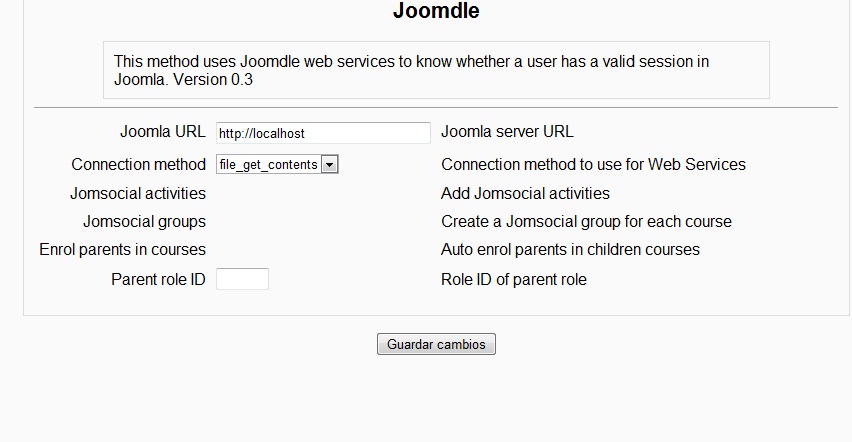Click the 'Jomsocial groups' setting label
This screenshot has height=442, width=852.
[144, 221]
